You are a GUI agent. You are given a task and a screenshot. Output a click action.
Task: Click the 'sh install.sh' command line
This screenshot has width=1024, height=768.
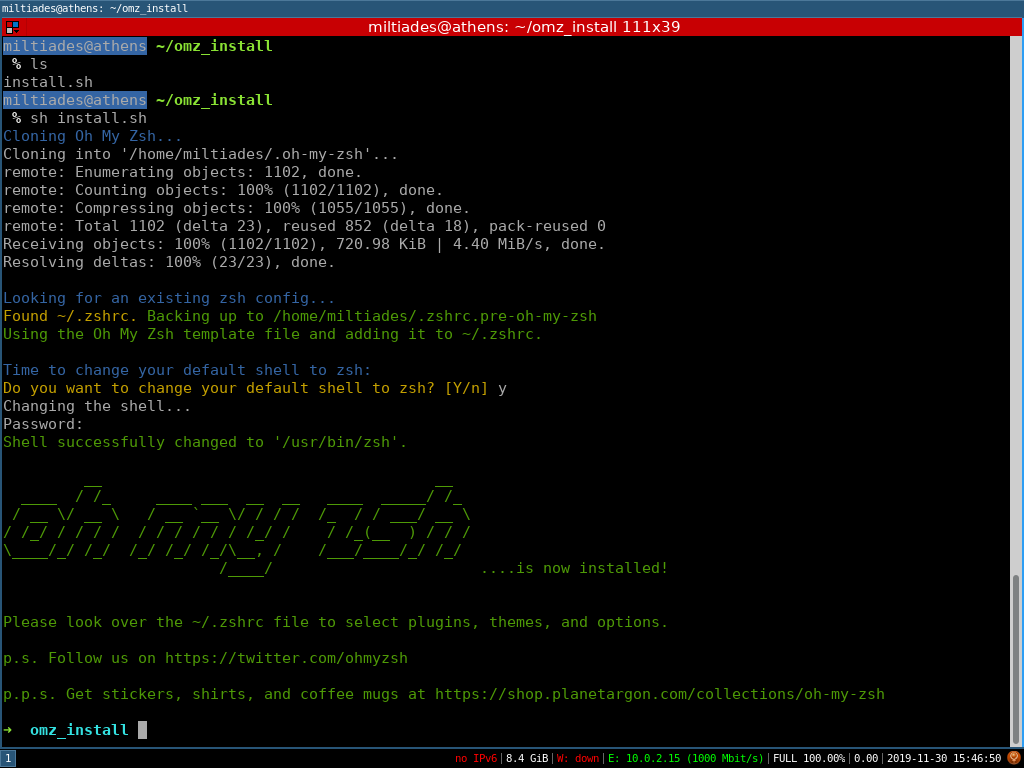click(x=88, y=118)
